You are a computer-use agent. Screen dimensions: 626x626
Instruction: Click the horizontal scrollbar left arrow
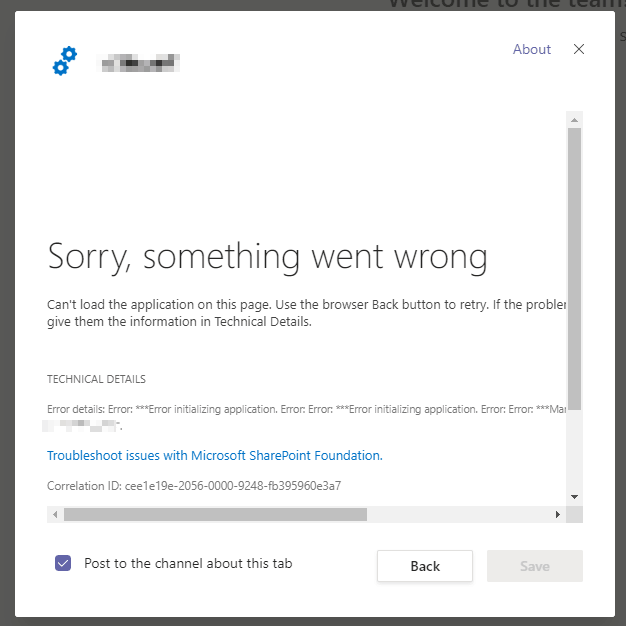(x=55, y=514)
